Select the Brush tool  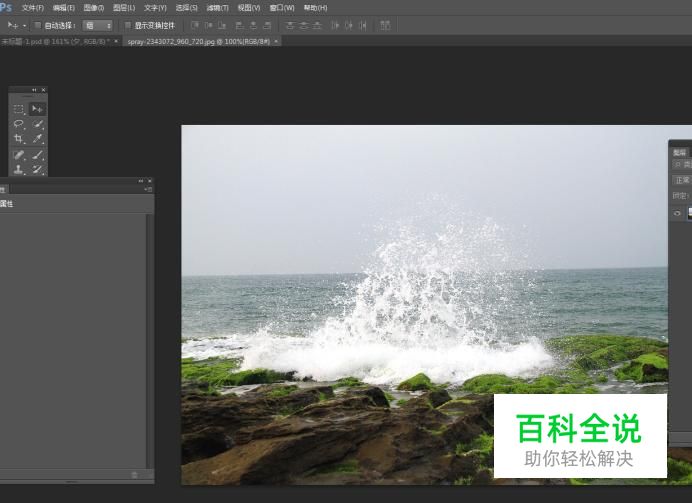(37, 155)
